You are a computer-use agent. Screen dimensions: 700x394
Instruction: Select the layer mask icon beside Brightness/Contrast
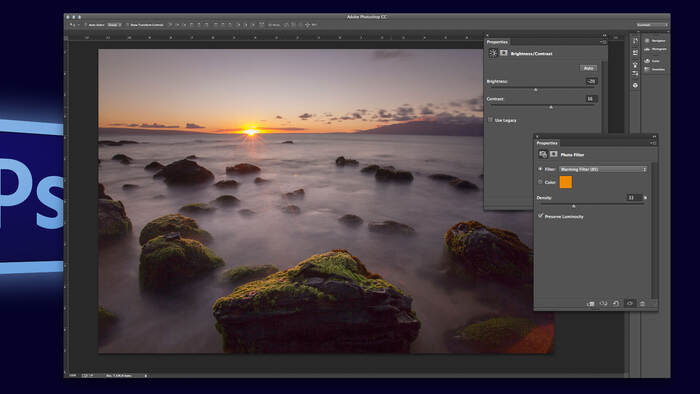pos(504,53)
